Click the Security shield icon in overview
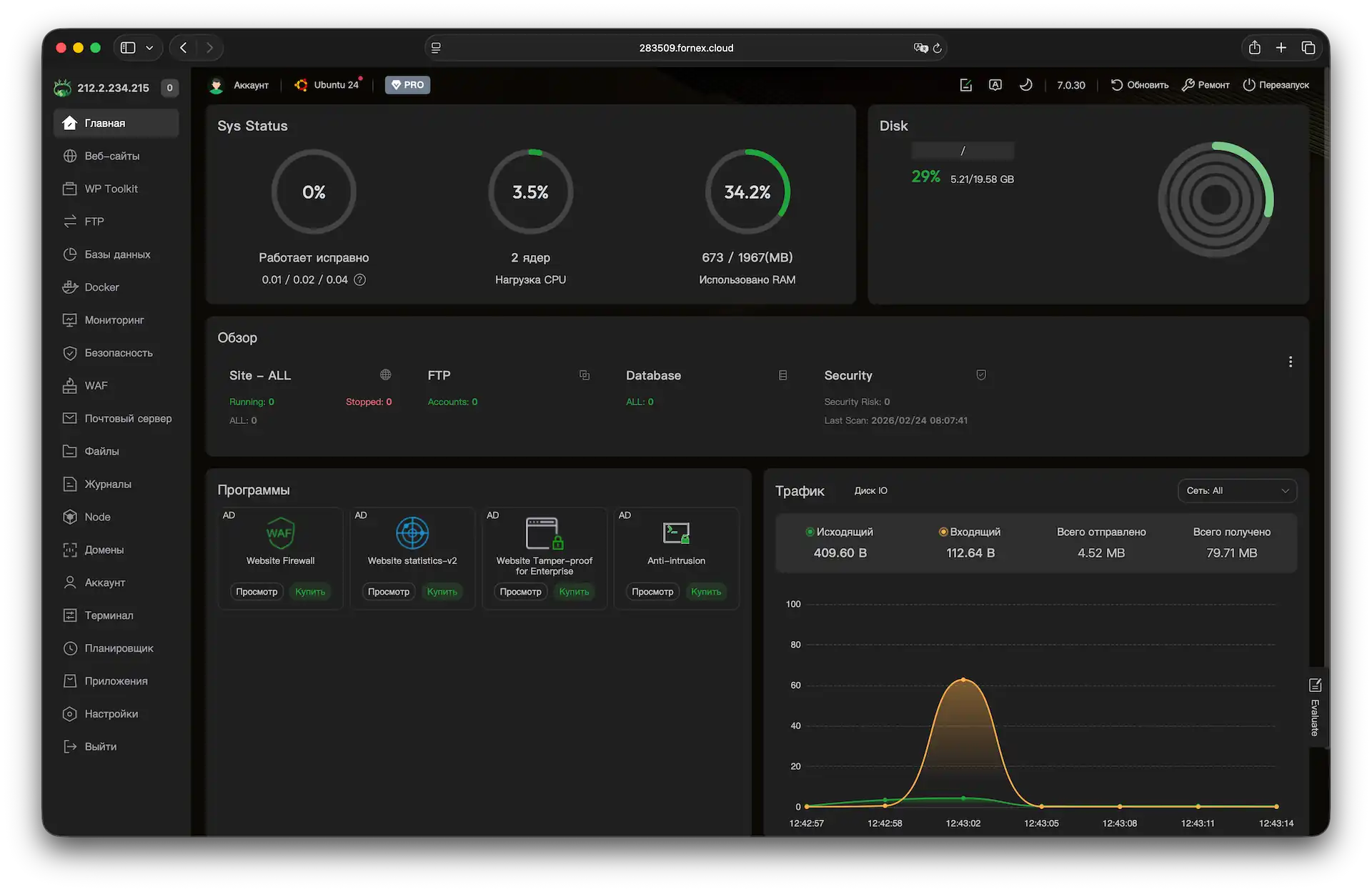The height and width of the screenshot is (892, 1372). tap(981, 375)
